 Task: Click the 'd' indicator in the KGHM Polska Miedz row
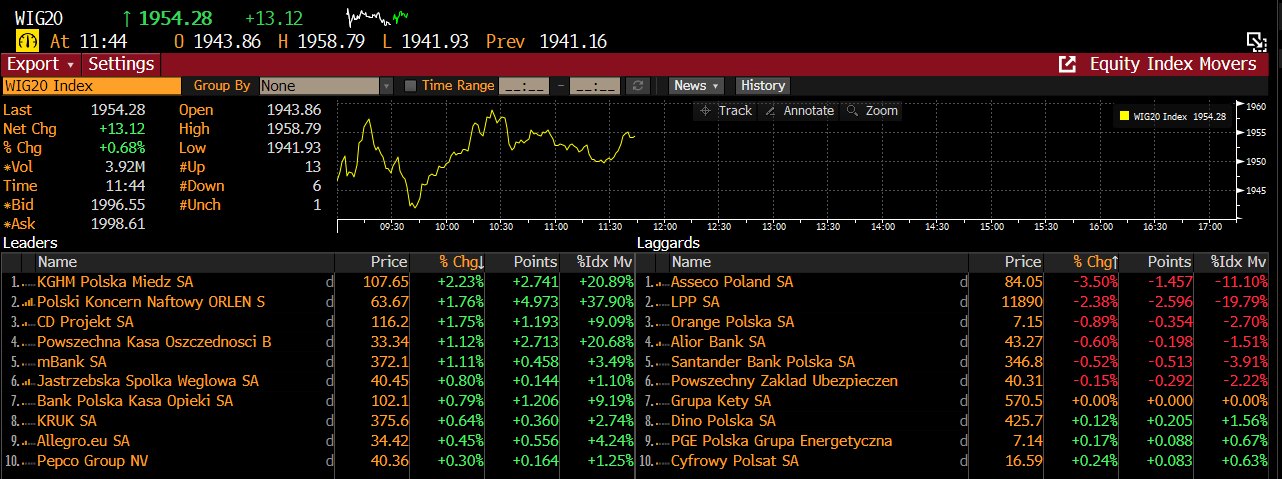tap(330, 282)
